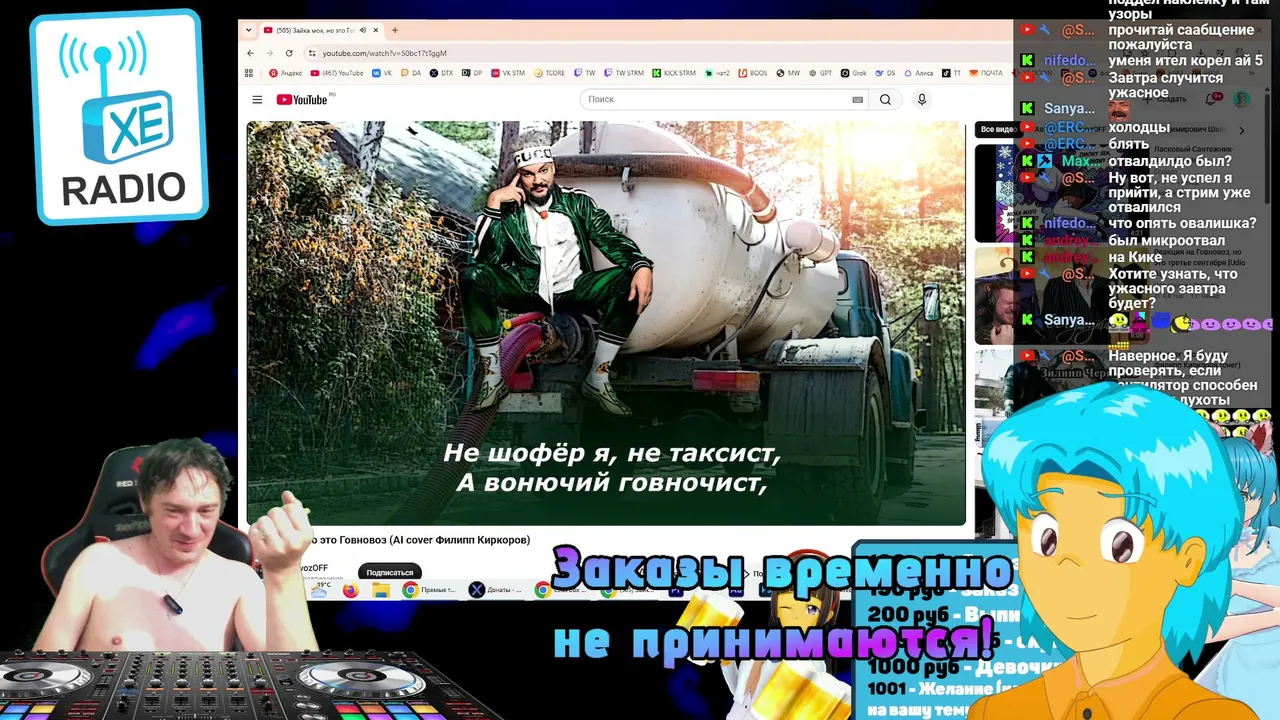Open the YouTube guide hamburger menu
This screenshot has width=1280, height=720.
click(257, 100)
